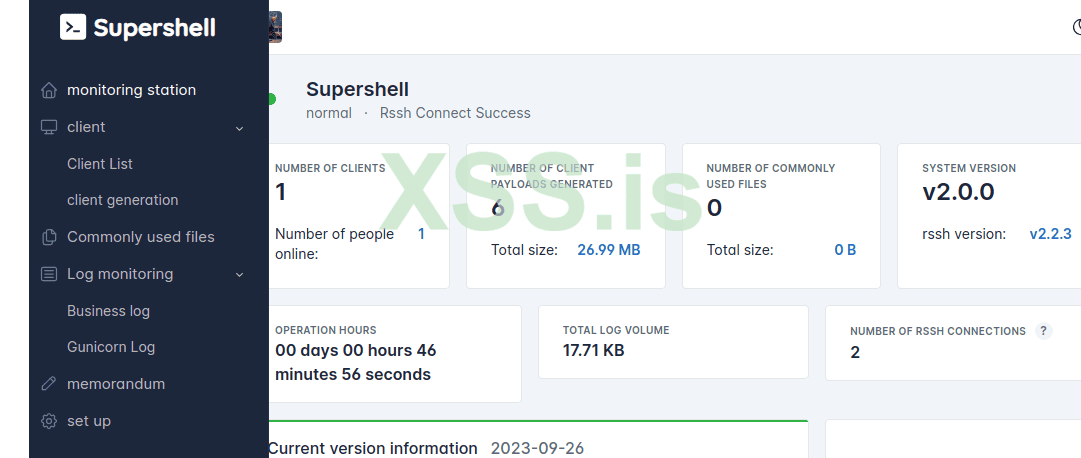Viewport: 1081px width, 458px height.
Task: Click the Number of RSSH Connections label
Action: (938, 331)
